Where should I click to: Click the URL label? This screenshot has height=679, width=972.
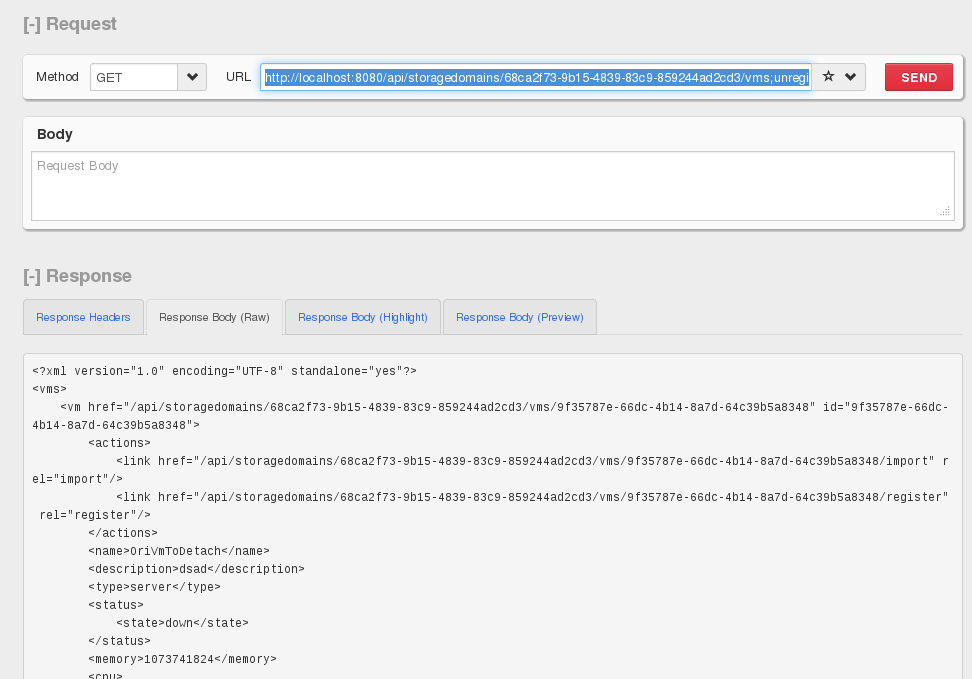(238, 77)
